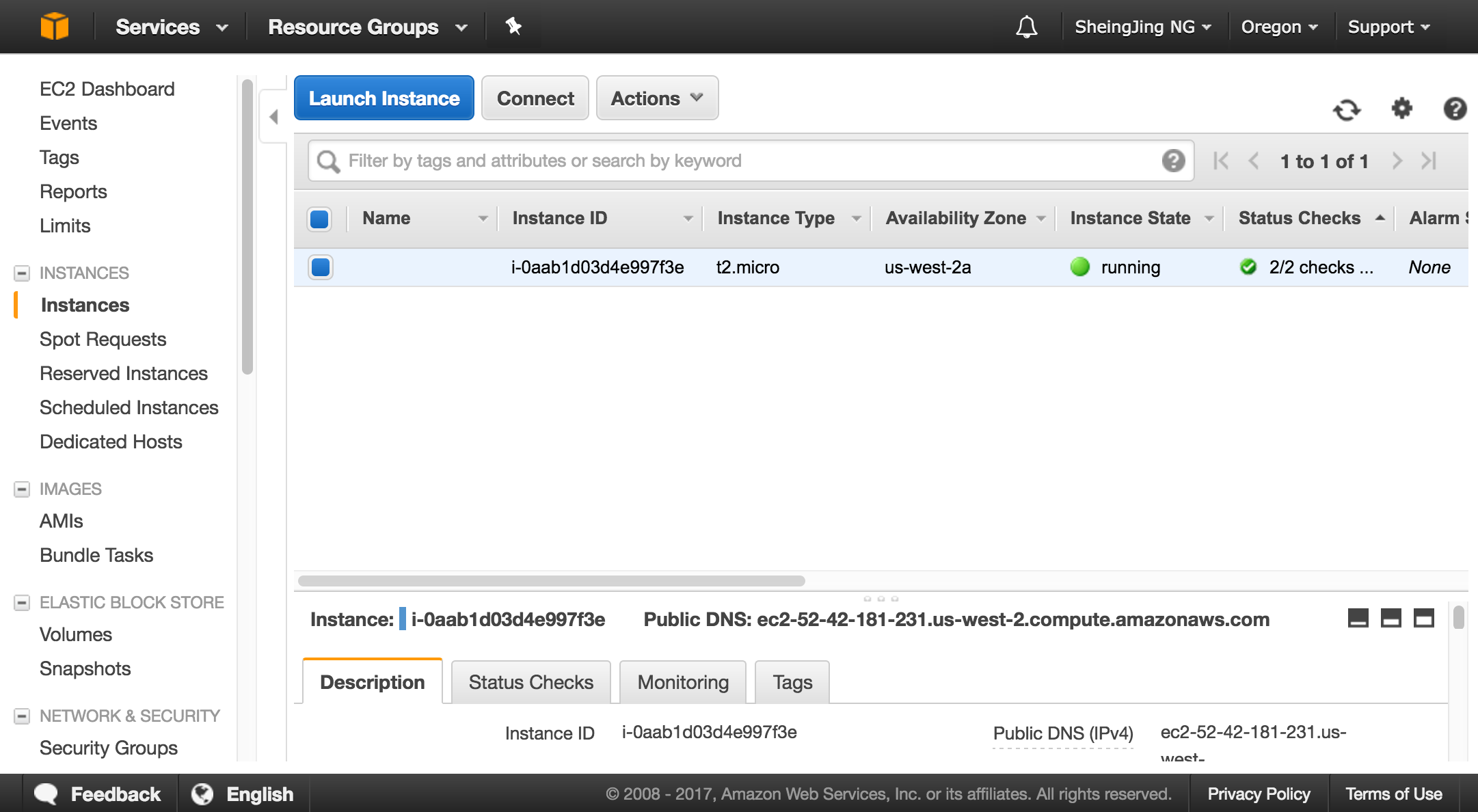Refresh the instances list
The height and width of the screenshot is (812, 1478).
(x=1347, y=109)
